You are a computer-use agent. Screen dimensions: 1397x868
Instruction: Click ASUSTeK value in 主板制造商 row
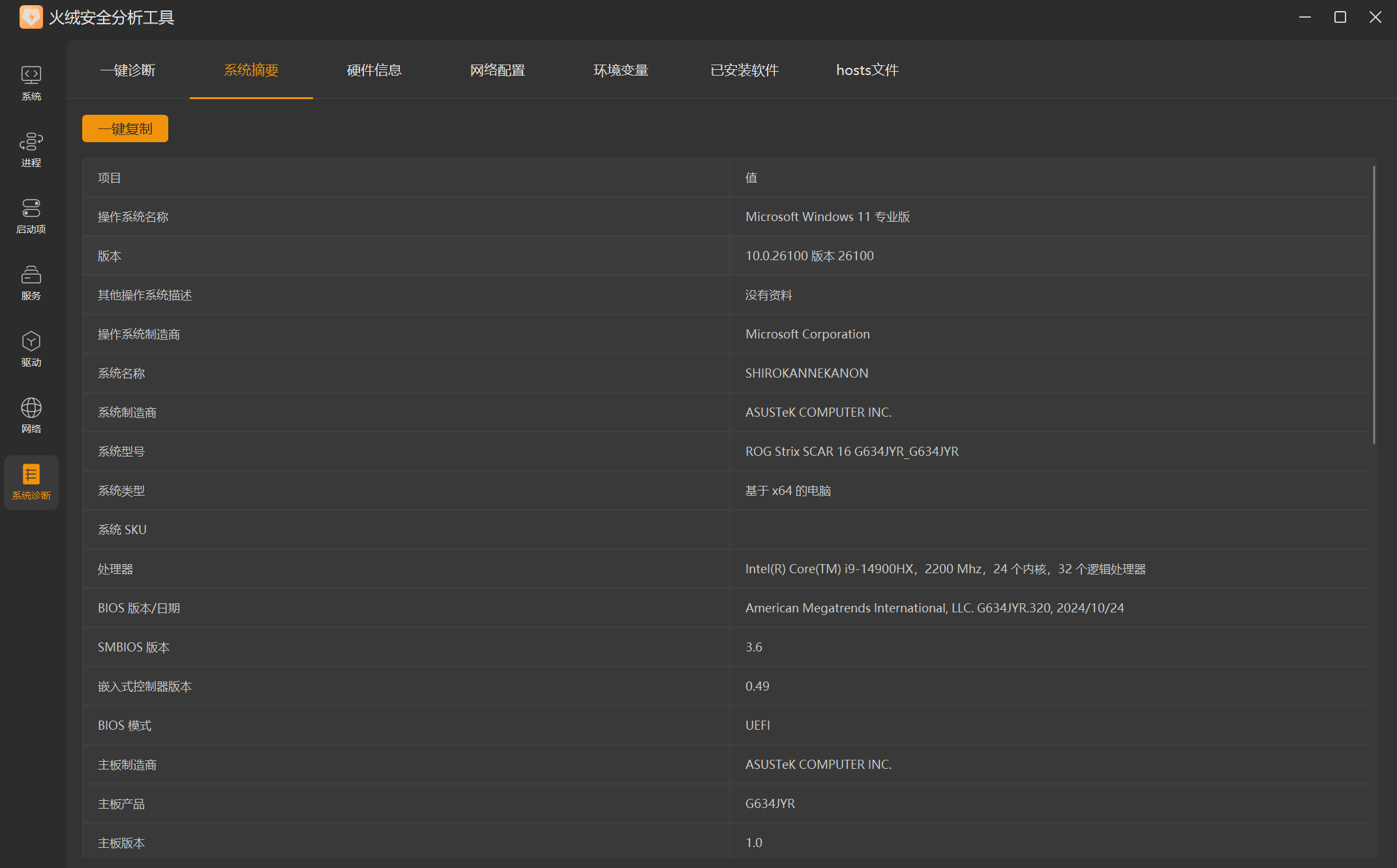click(819, 764)
